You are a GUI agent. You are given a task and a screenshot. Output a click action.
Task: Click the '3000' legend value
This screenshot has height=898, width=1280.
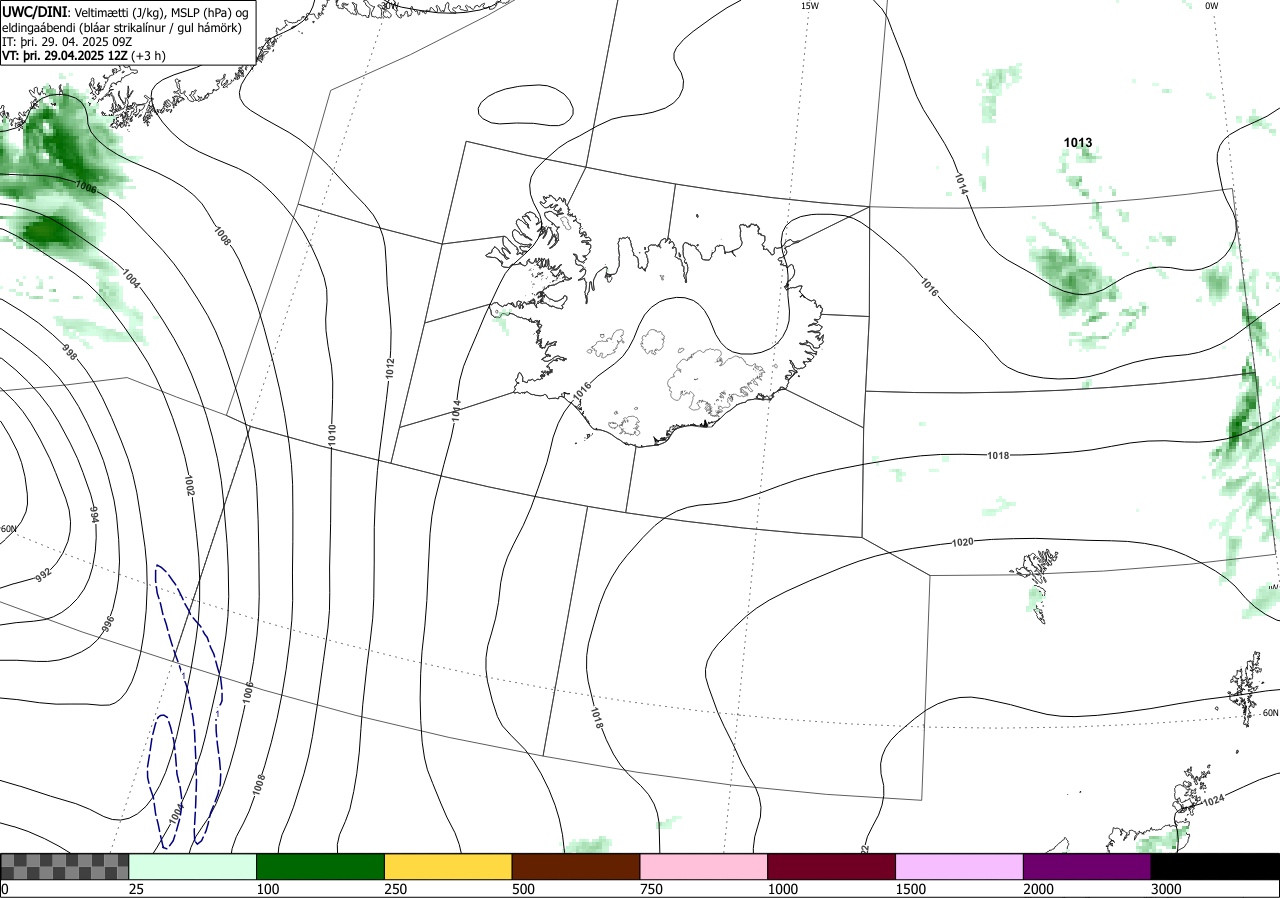(1166, 889)
